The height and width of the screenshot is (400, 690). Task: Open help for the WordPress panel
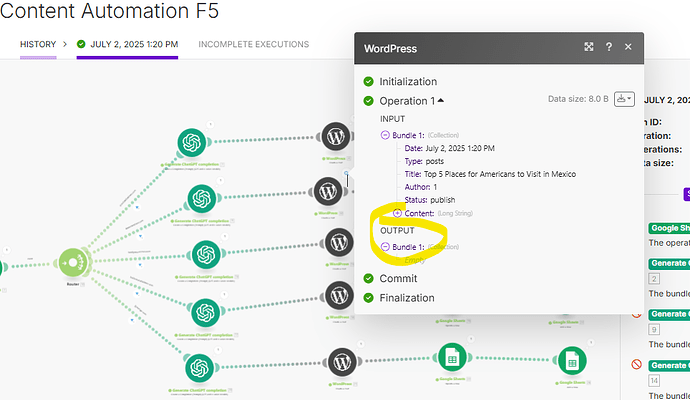(609, 47)
